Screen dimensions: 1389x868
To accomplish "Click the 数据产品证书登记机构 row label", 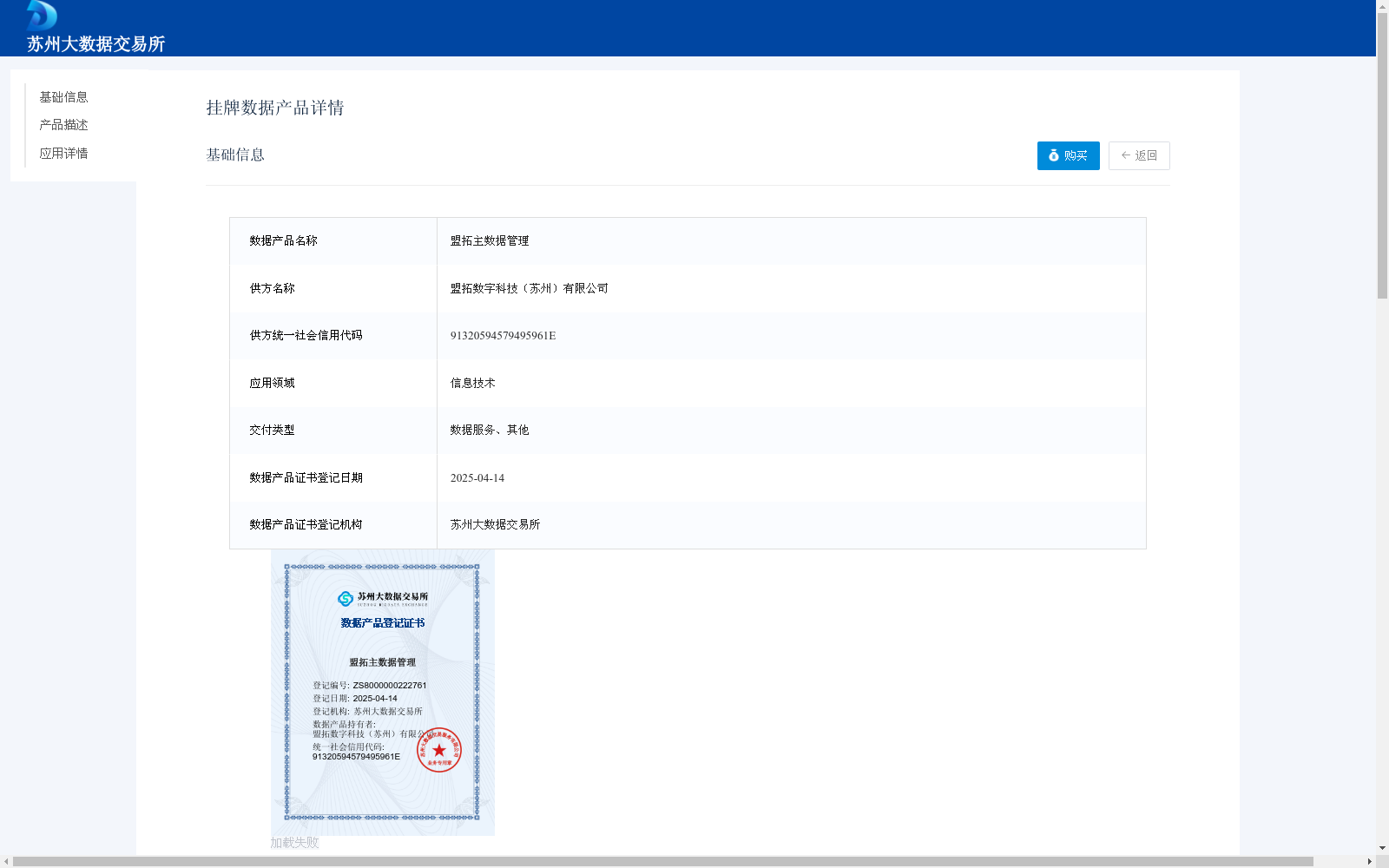I will [x=306, y=525].
